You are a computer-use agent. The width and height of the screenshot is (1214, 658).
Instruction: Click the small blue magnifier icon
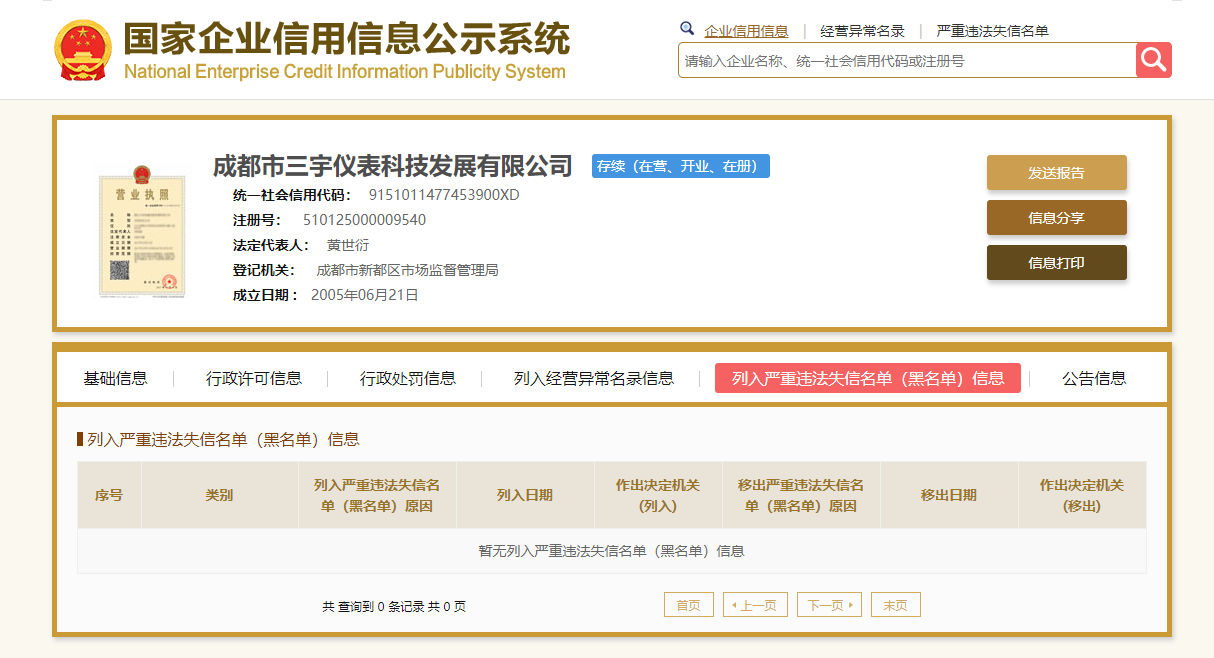point(687,29)
